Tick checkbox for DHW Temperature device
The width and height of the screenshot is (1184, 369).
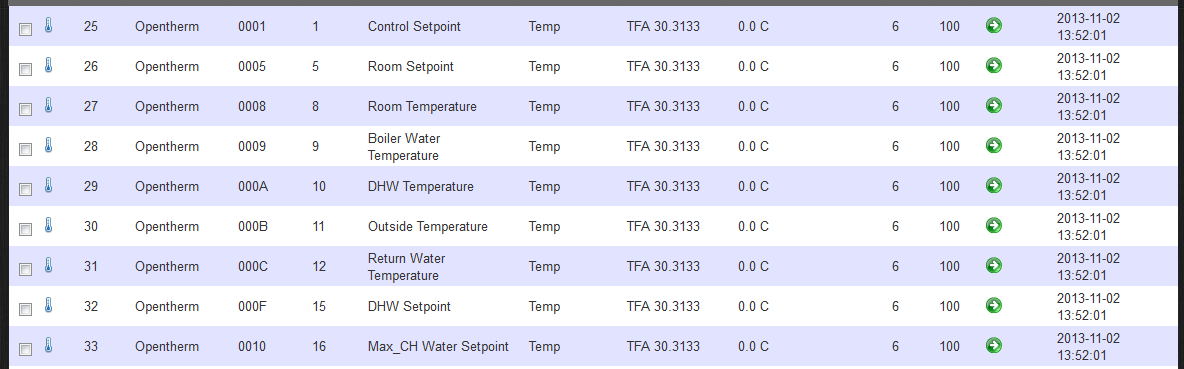(26, 189)
